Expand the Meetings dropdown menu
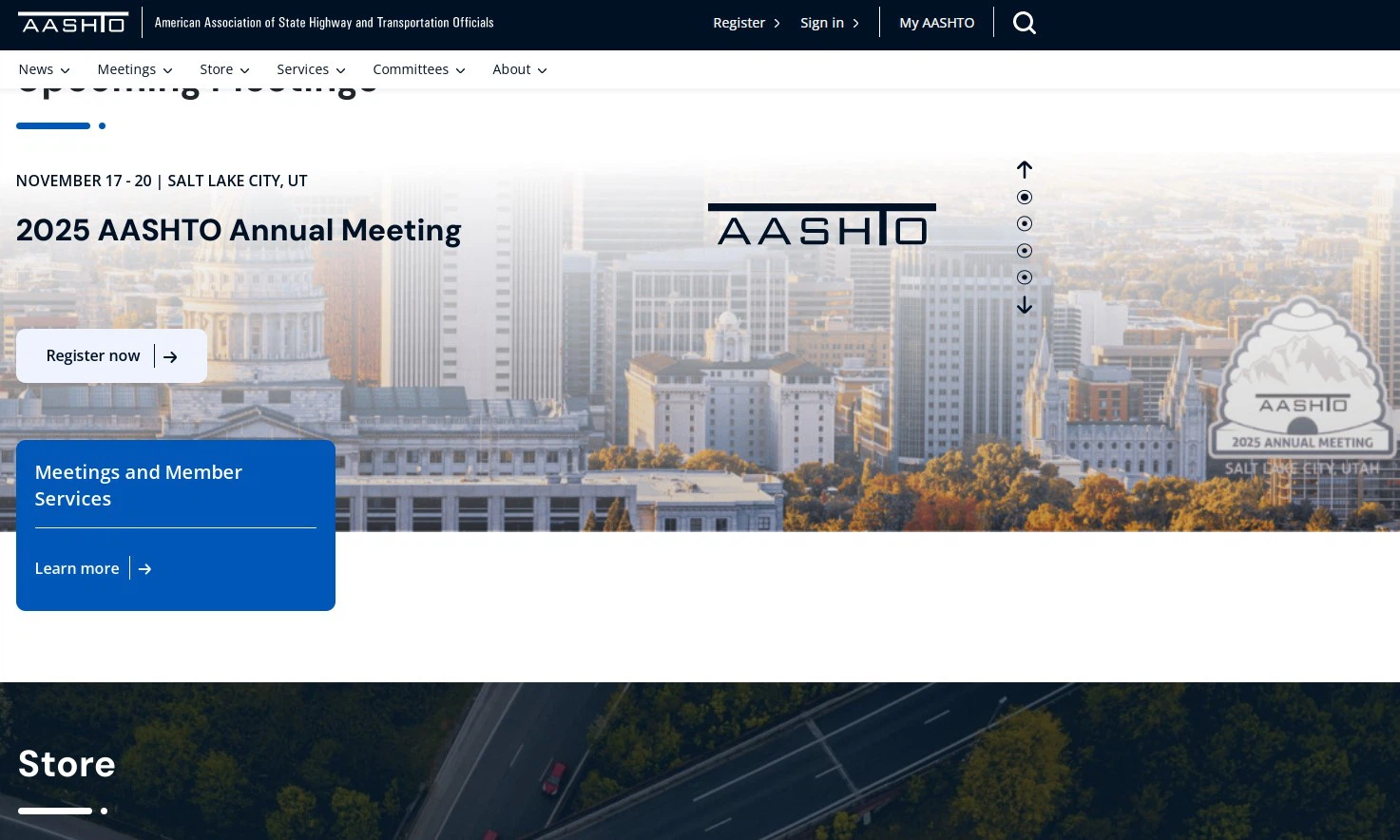The width and height of the screenshot is (1400, 840). pos(134,69)
